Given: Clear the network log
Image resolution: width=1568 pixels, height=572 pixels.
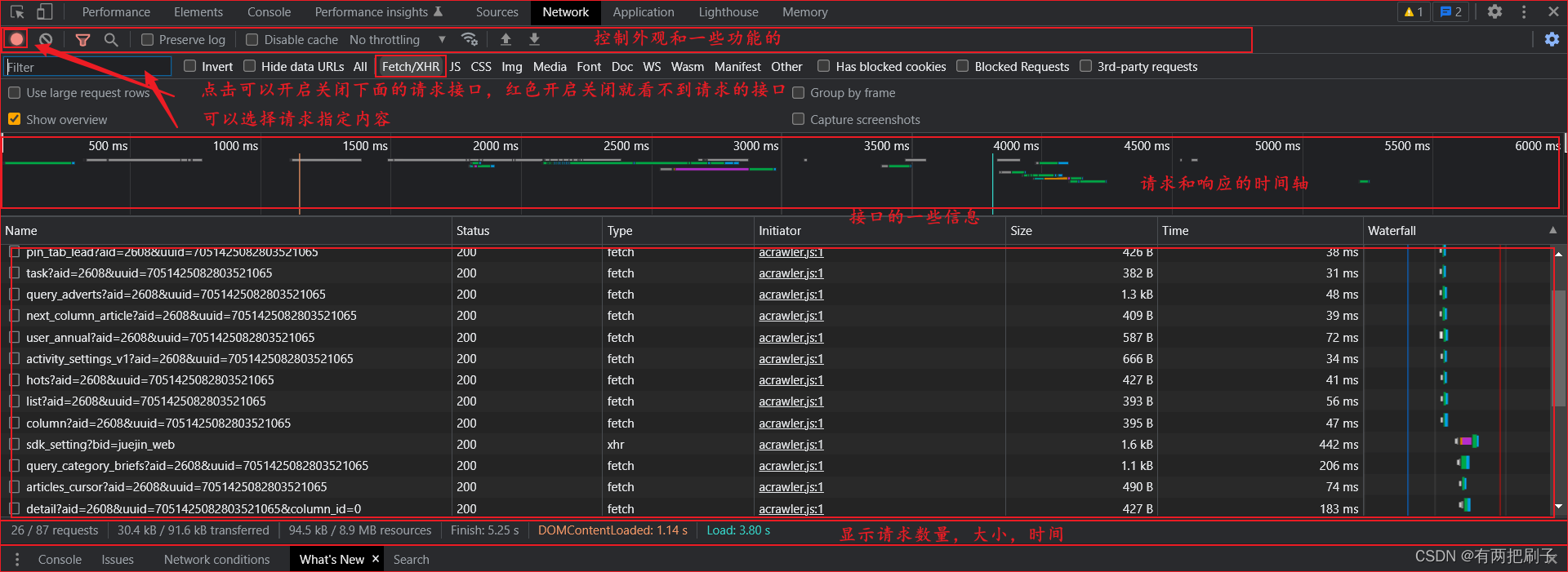Looking at the screenshot, I should pos(46,39).
